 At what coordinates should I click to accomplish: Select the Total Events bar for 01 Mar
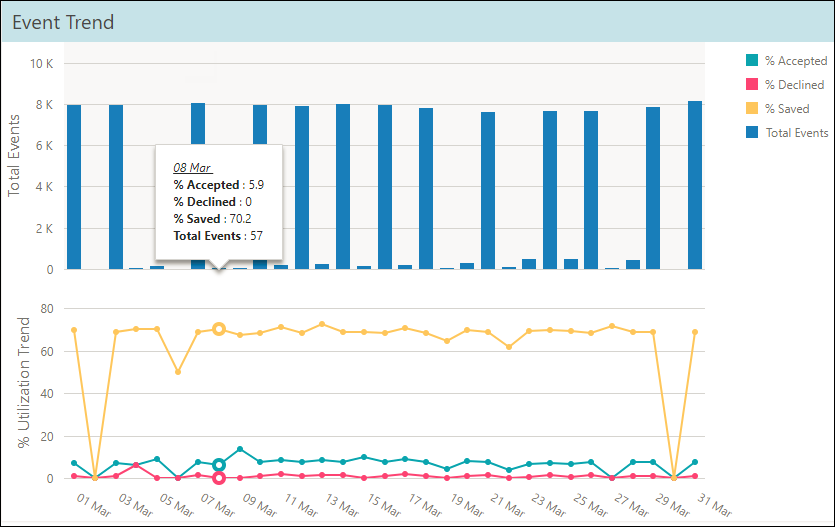(74, 186)
